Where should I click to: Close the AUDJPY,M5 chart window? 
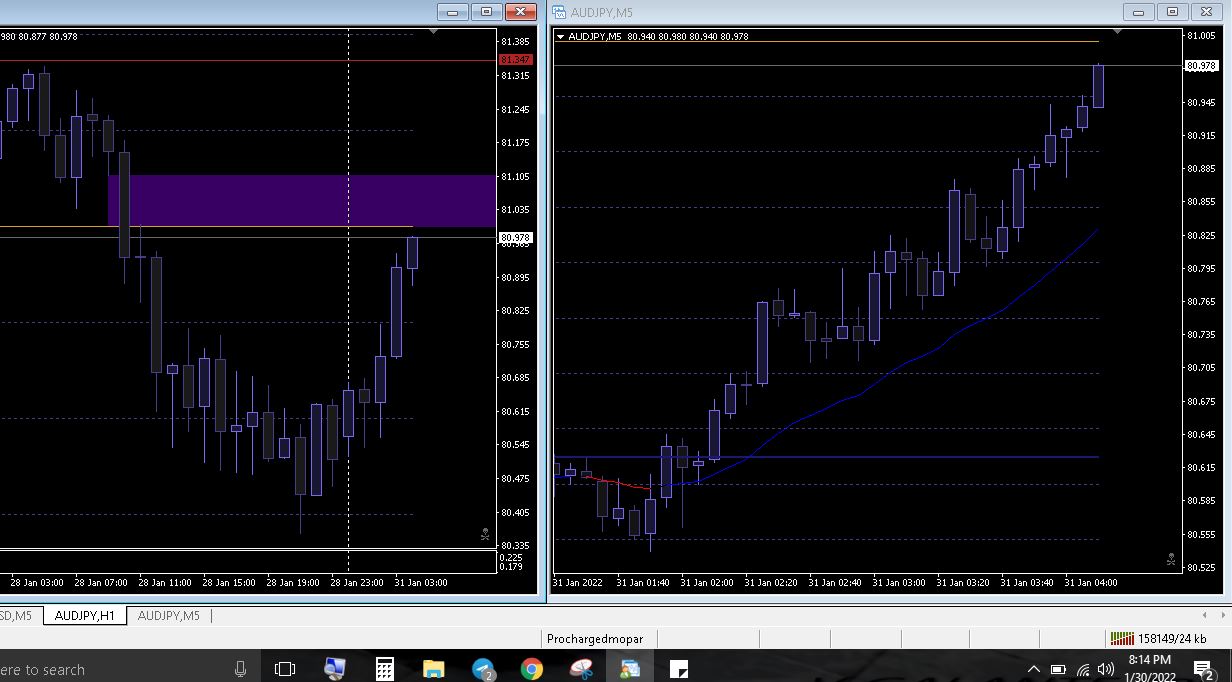(x=1205, y=12)
